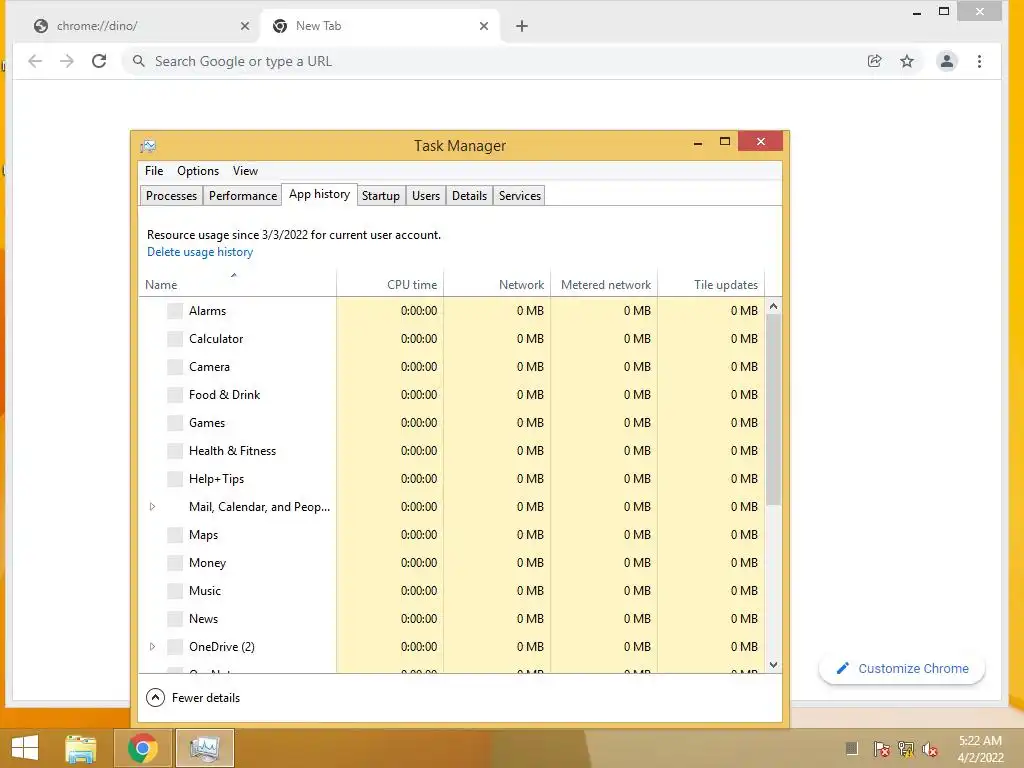Image resolution: width=1024 pixels, height=768 pixels.
Task: Click the Calculator app icon placeholder
Action: tap(174, 339)
